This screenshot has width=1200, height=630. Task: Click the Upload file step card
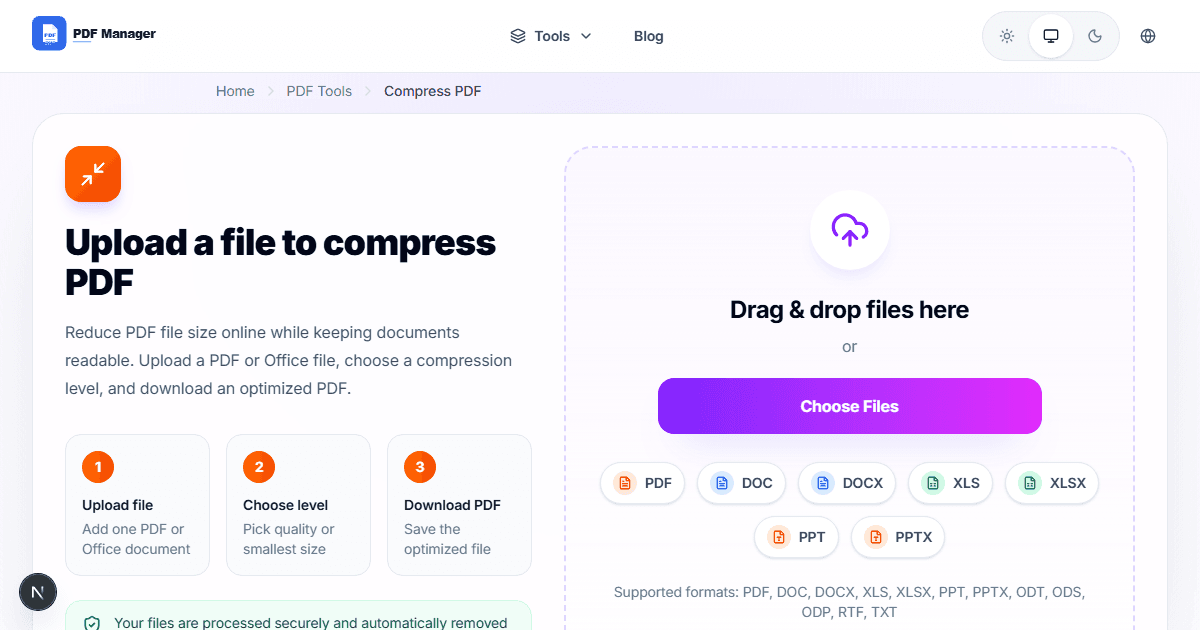click(138, 505)
